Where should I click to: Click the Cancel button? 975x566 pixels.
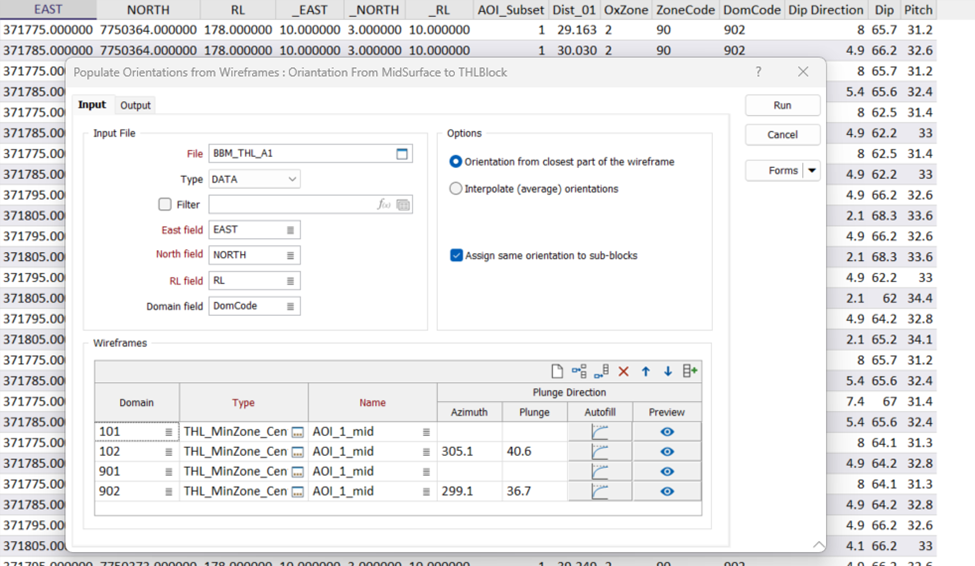(x=782, y=135)
